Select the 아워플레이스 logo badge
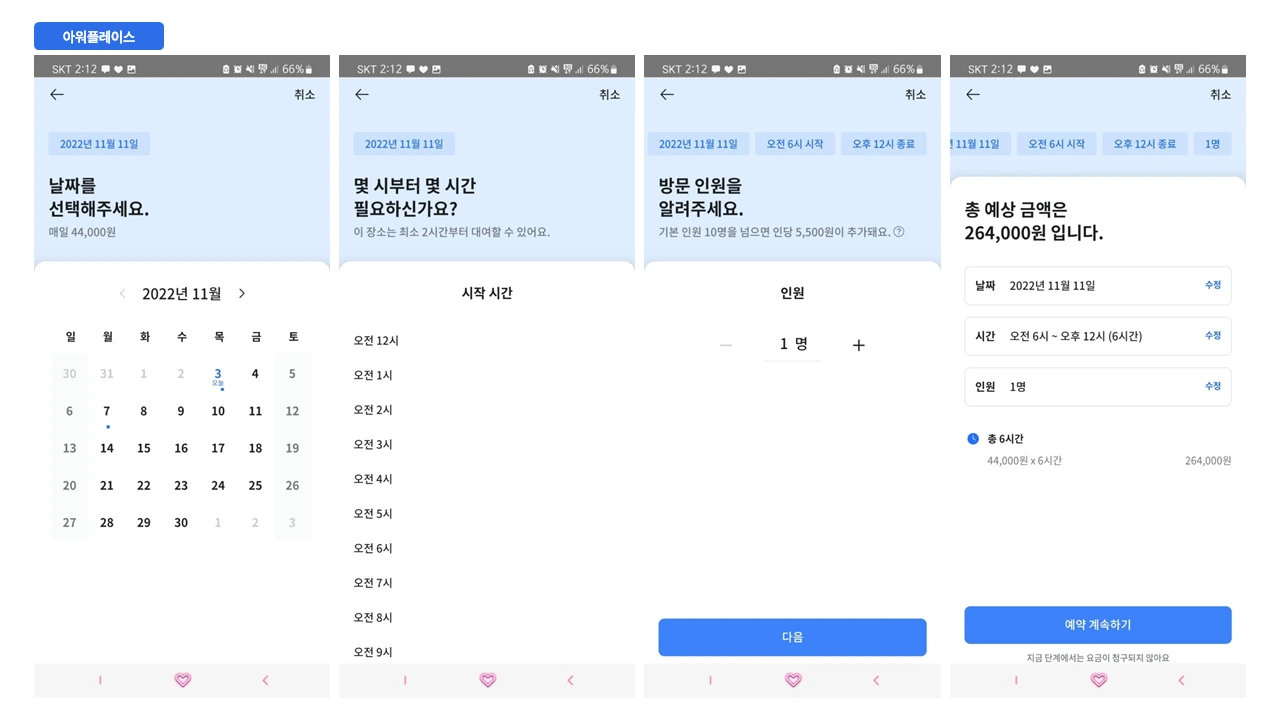Screen dimensions: 1280x720 click(x=99, y=36)
